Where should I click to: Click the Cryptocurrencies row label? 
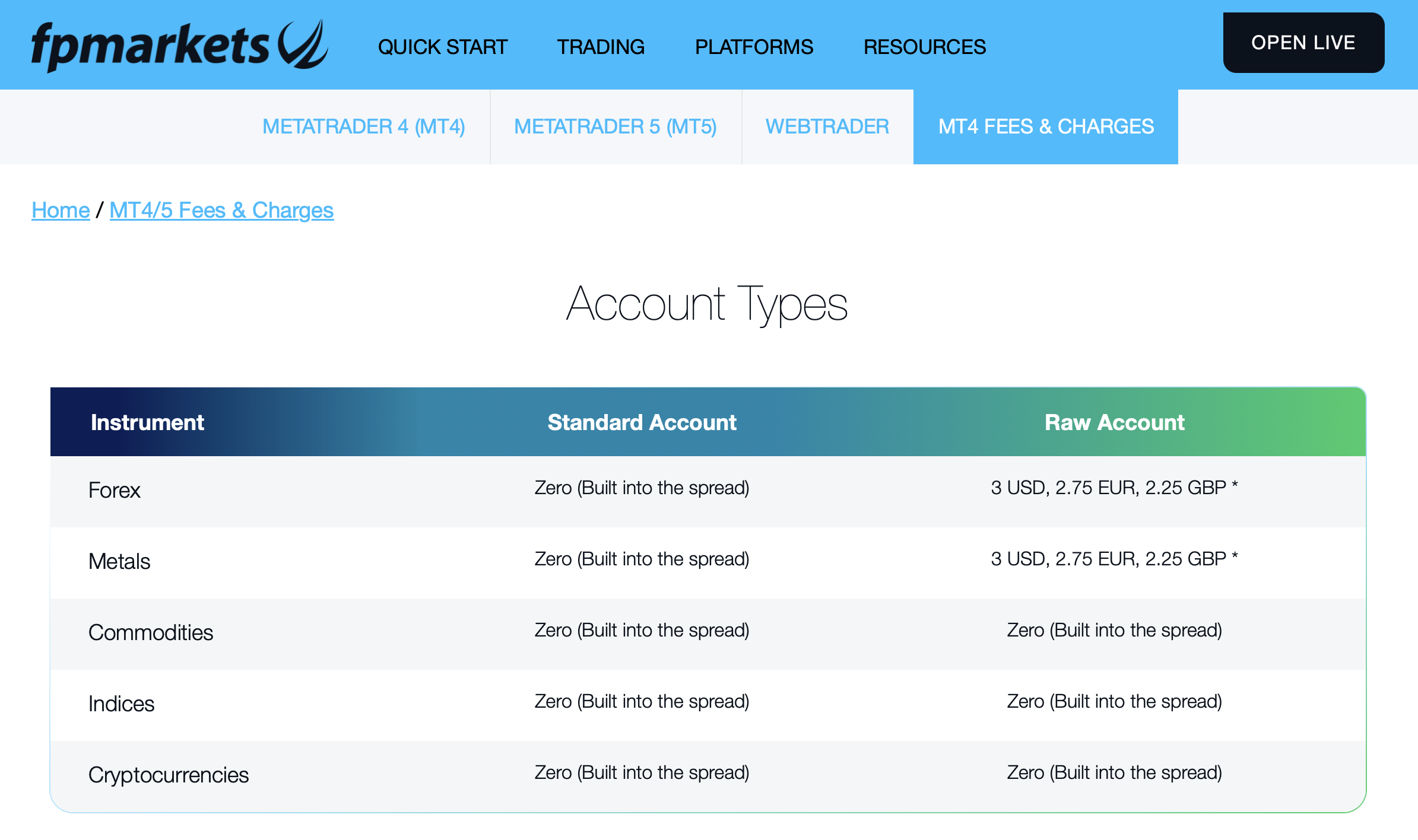[168, 774]
